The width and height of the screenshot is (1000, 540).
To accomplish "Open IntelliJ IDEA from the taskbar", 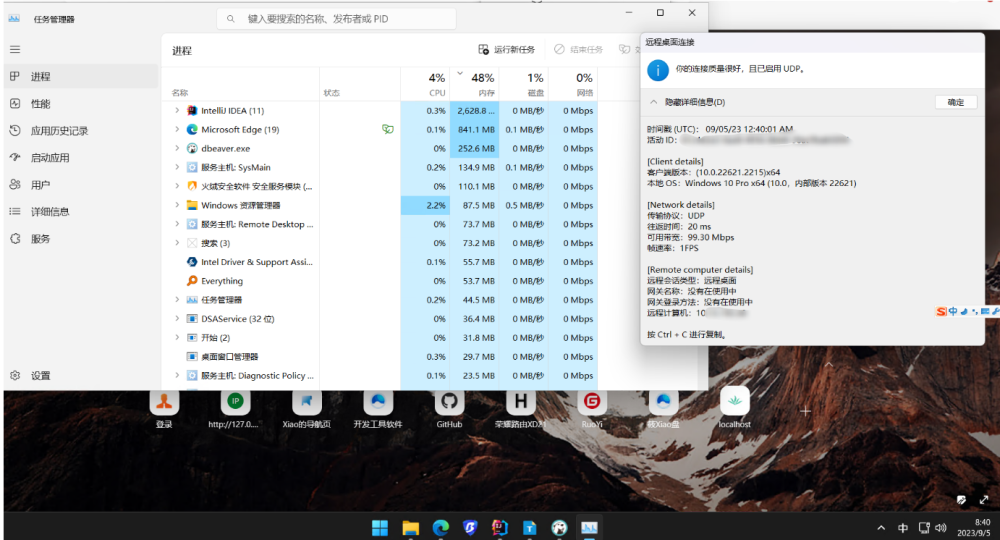I will [x=499, y=528].
